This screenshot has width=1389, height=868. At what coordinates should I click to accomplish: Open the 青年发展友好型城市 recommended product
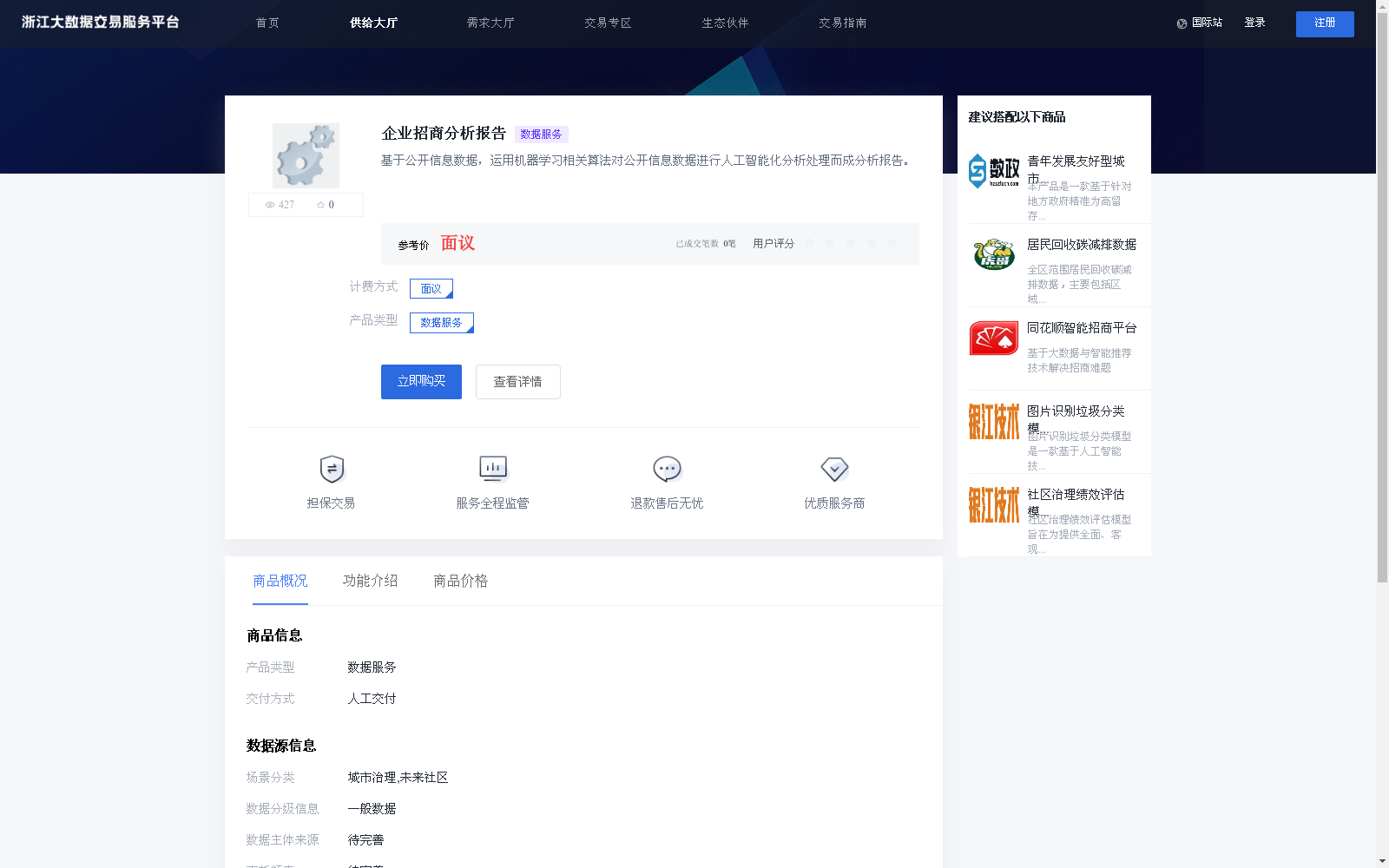click(x=1076, y=170)
